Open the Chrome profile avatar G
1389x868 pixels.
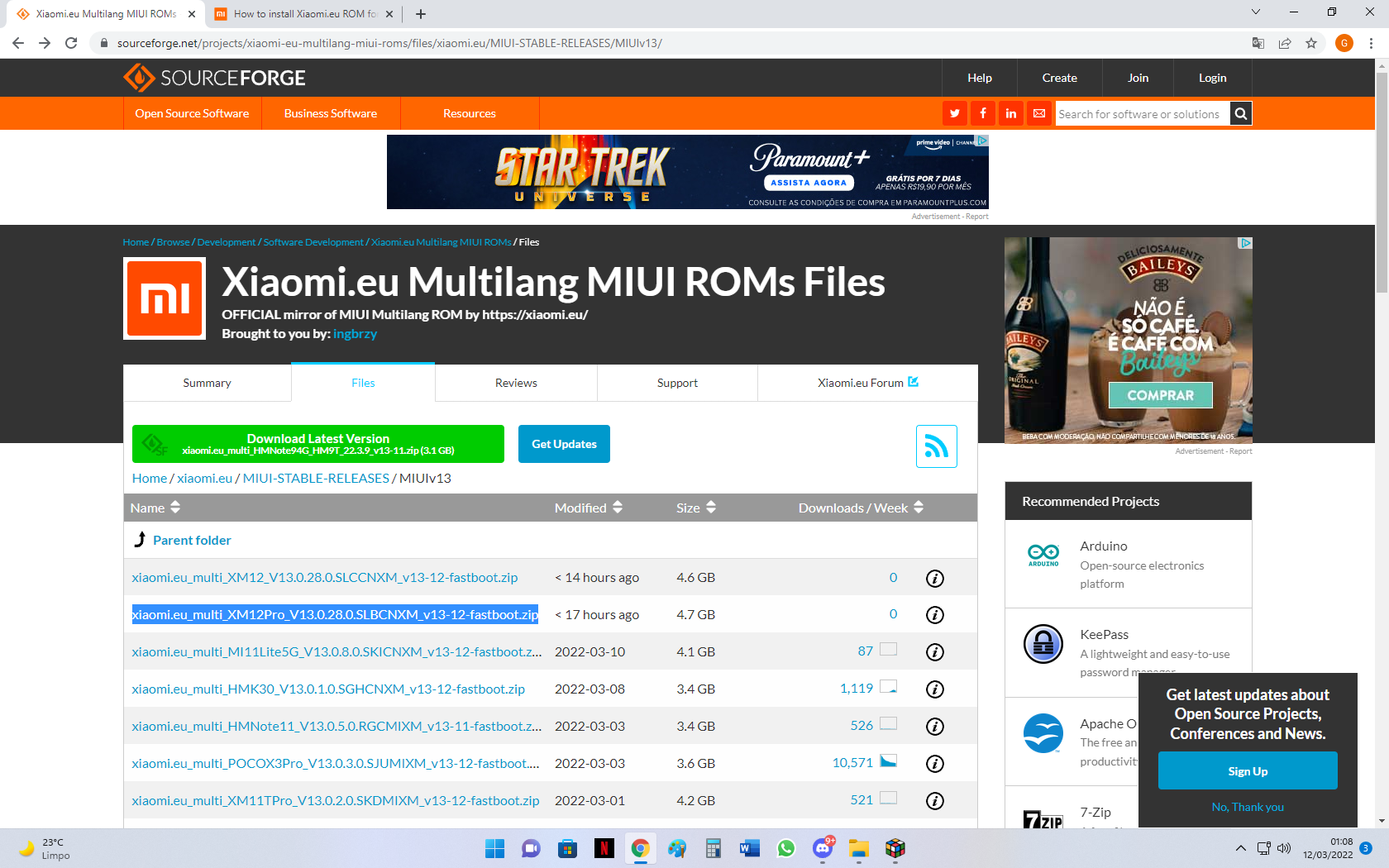click(1344, 43)
